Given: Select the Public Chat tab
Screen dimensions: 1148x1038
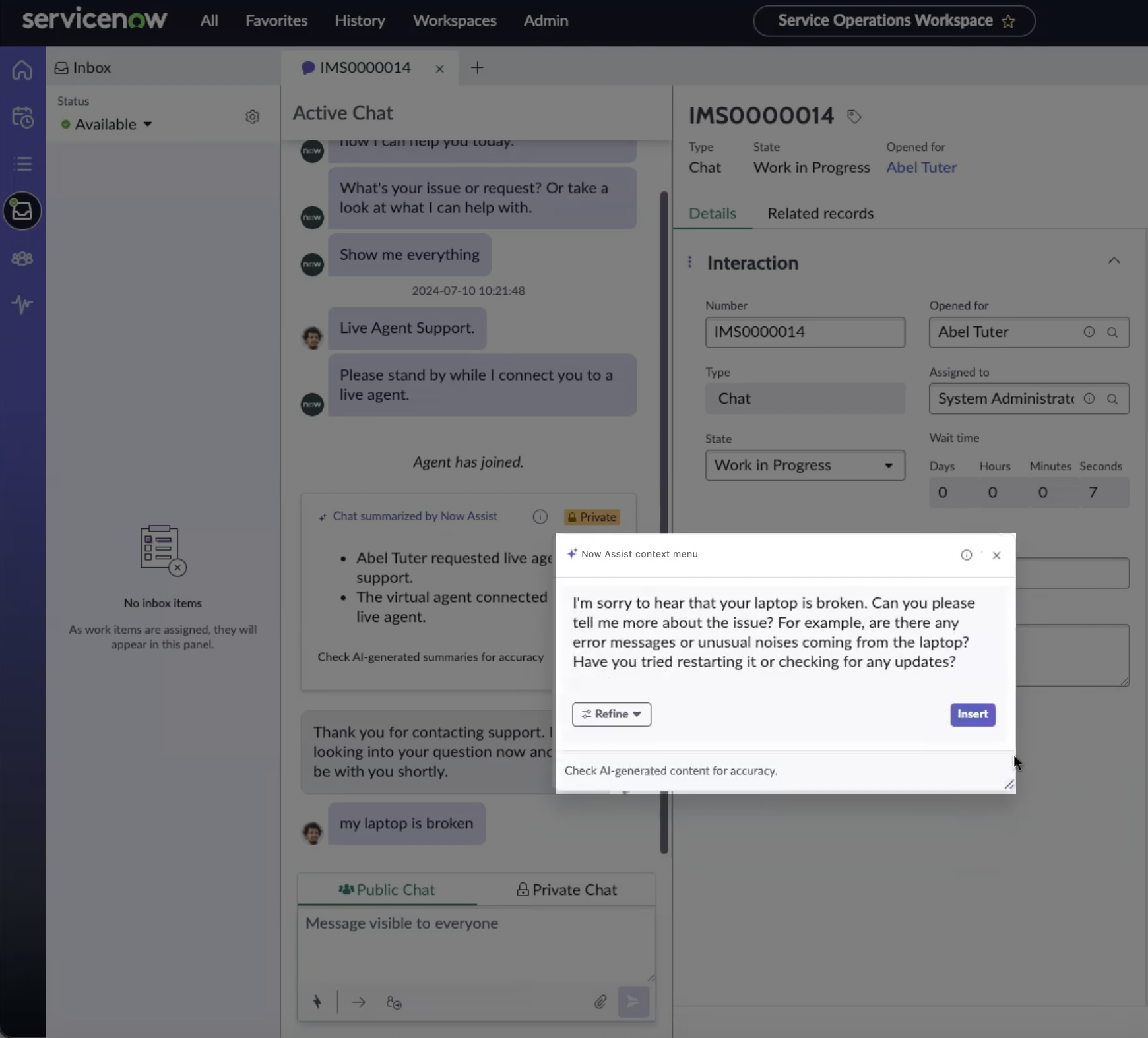Looking at the screenshot, I should pyautogui.click(x=387, y=890).
